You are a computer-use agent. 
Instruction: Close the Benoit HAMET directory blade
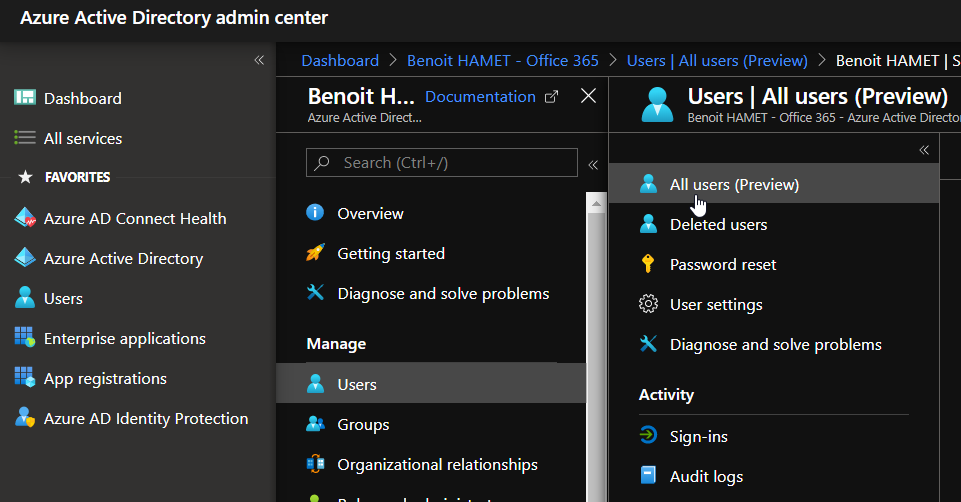pos(588,96)
